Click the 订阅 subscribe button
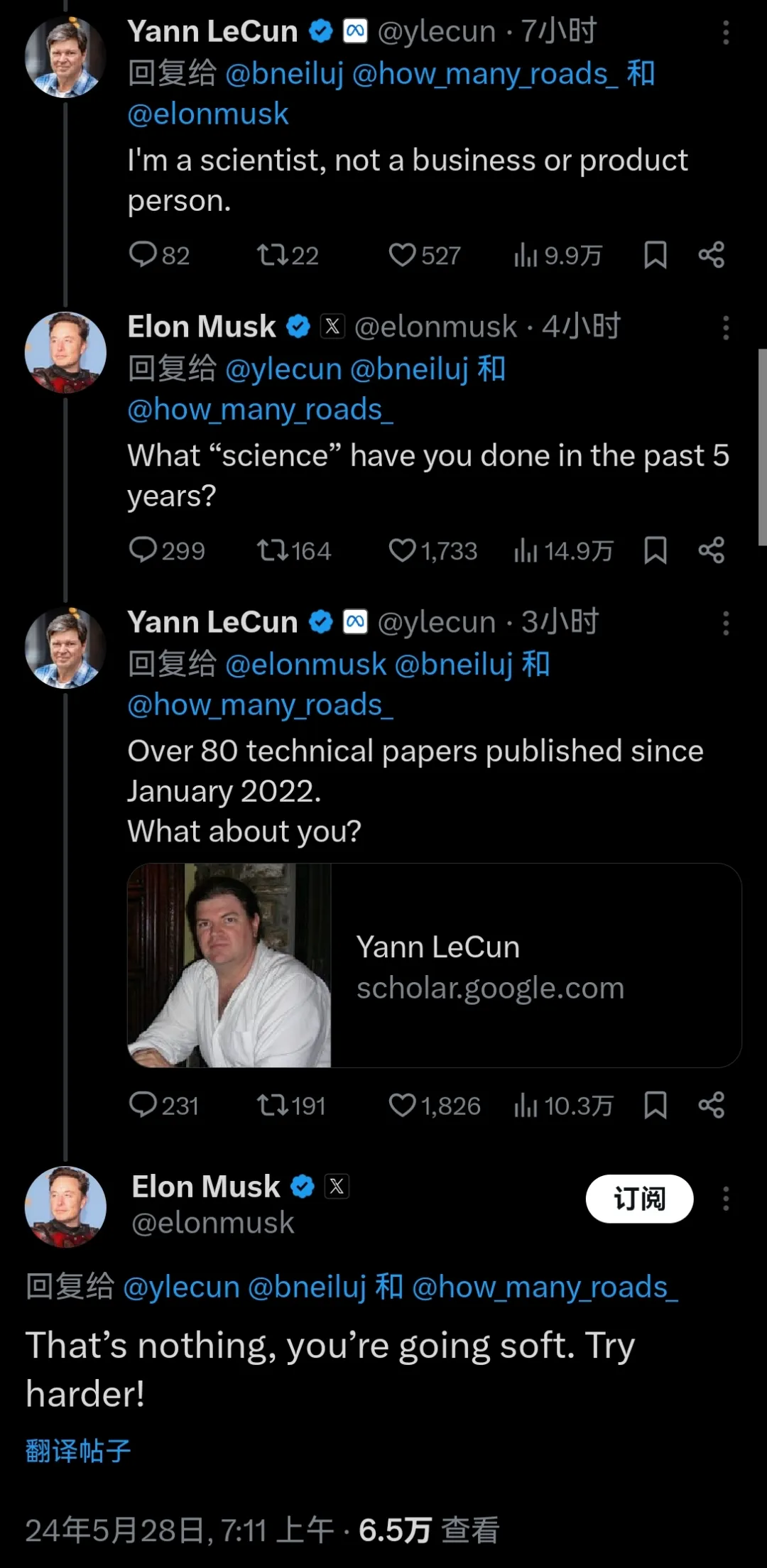The width and height of the screenshot is (767, 1568). pyautogui.click(x=639, y=1199)
